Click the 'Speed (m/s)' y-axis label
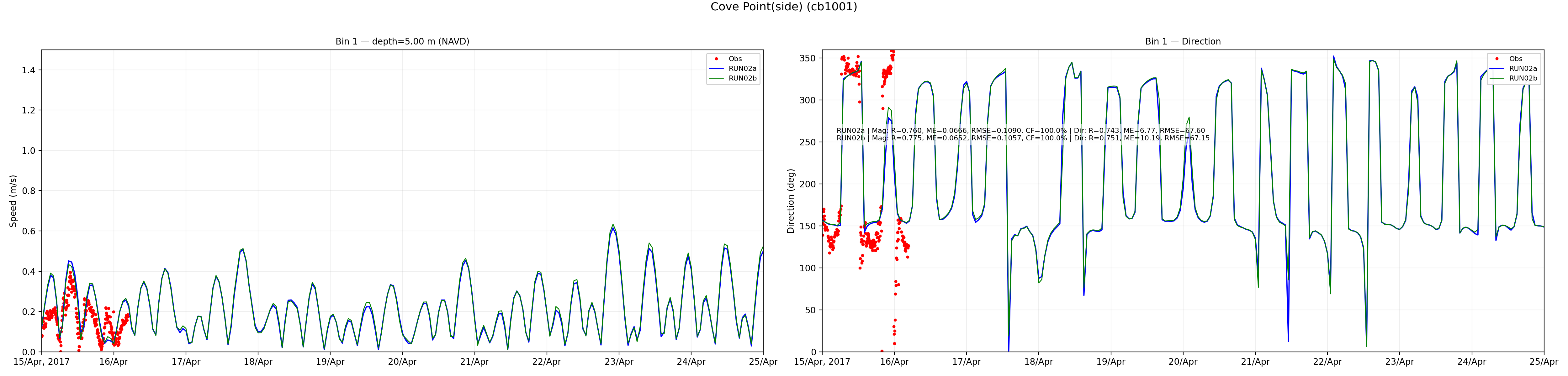The image size is (1568, 376). tap(13, 201)
